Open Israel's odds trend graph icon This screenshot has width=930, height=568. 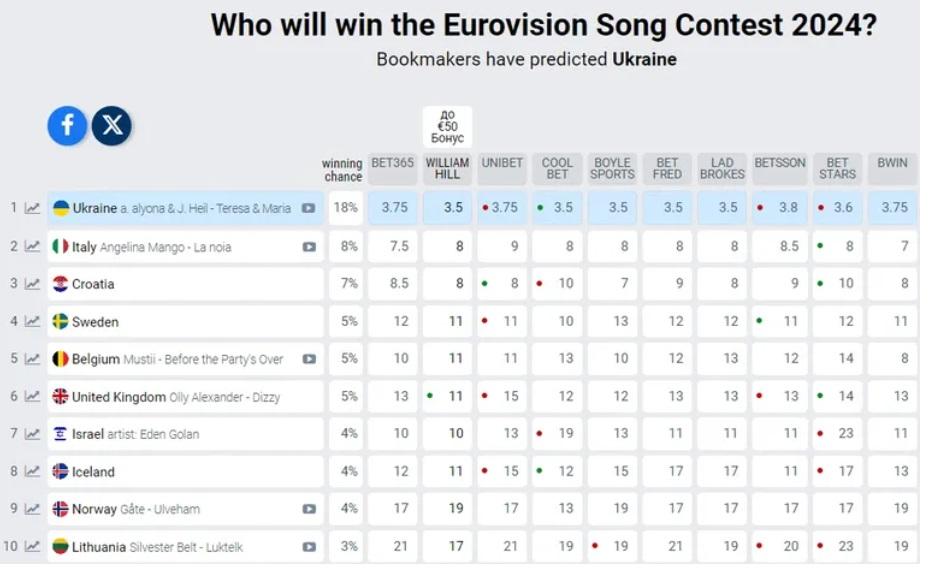[x=32, y=434]
